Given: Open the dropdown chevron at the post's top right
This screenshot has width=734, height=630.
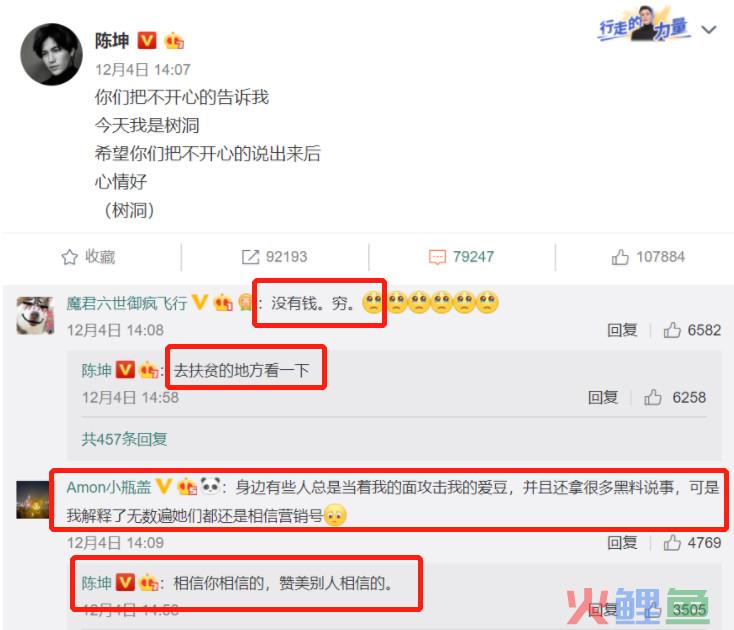Looking at the screenshot, I should pyautogui.click(x=709, y=30).
